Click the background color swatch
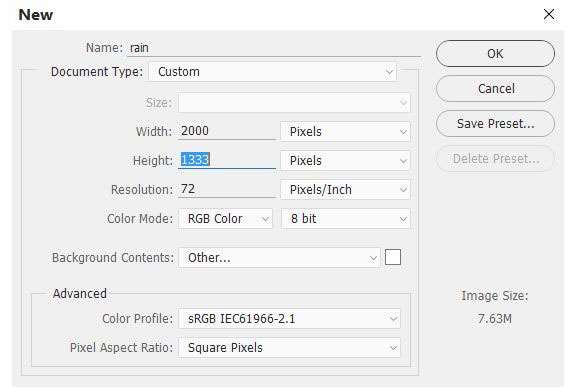This screenshot has width=578, height=388. 393,257
